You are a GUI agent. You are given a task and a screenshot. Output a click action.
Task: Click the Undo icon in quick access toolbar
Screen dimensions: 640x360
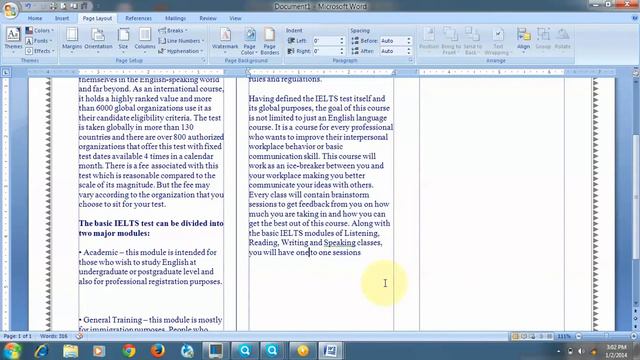tap(28, 6)
